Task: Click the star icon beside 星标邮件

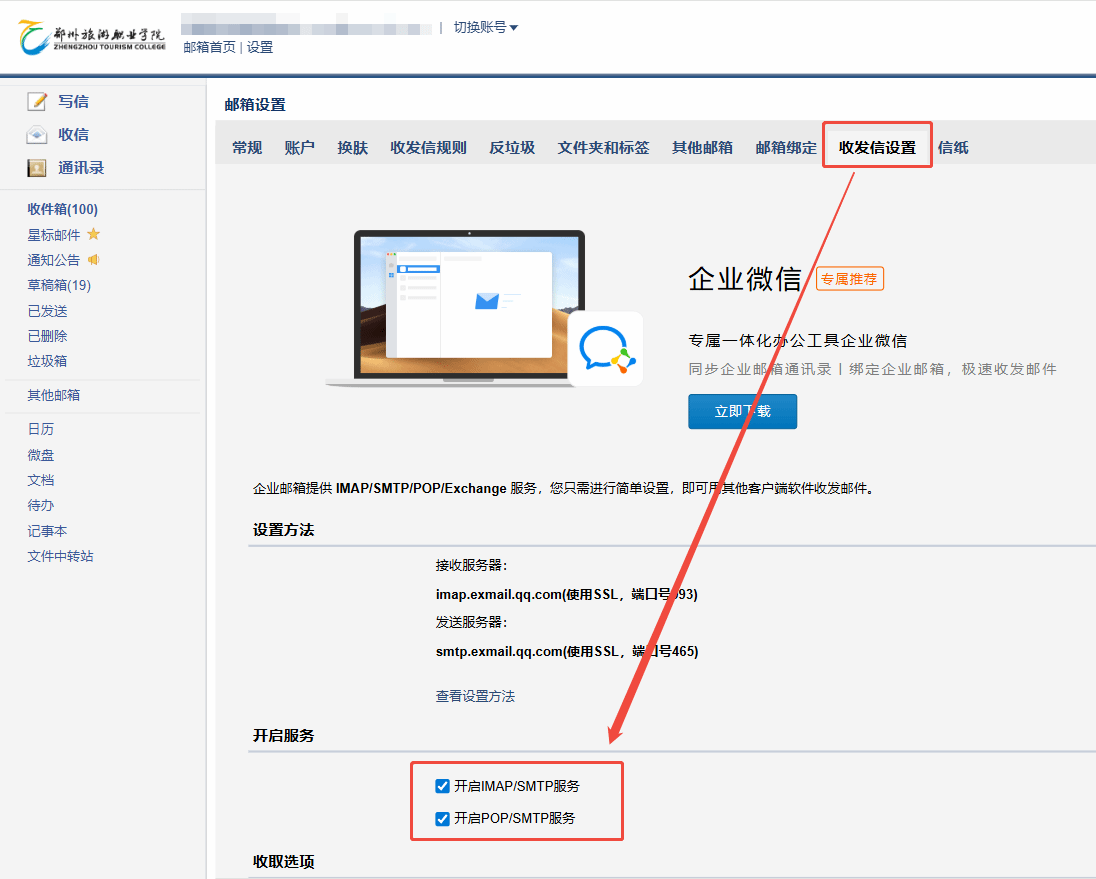Action: point(94,234)
